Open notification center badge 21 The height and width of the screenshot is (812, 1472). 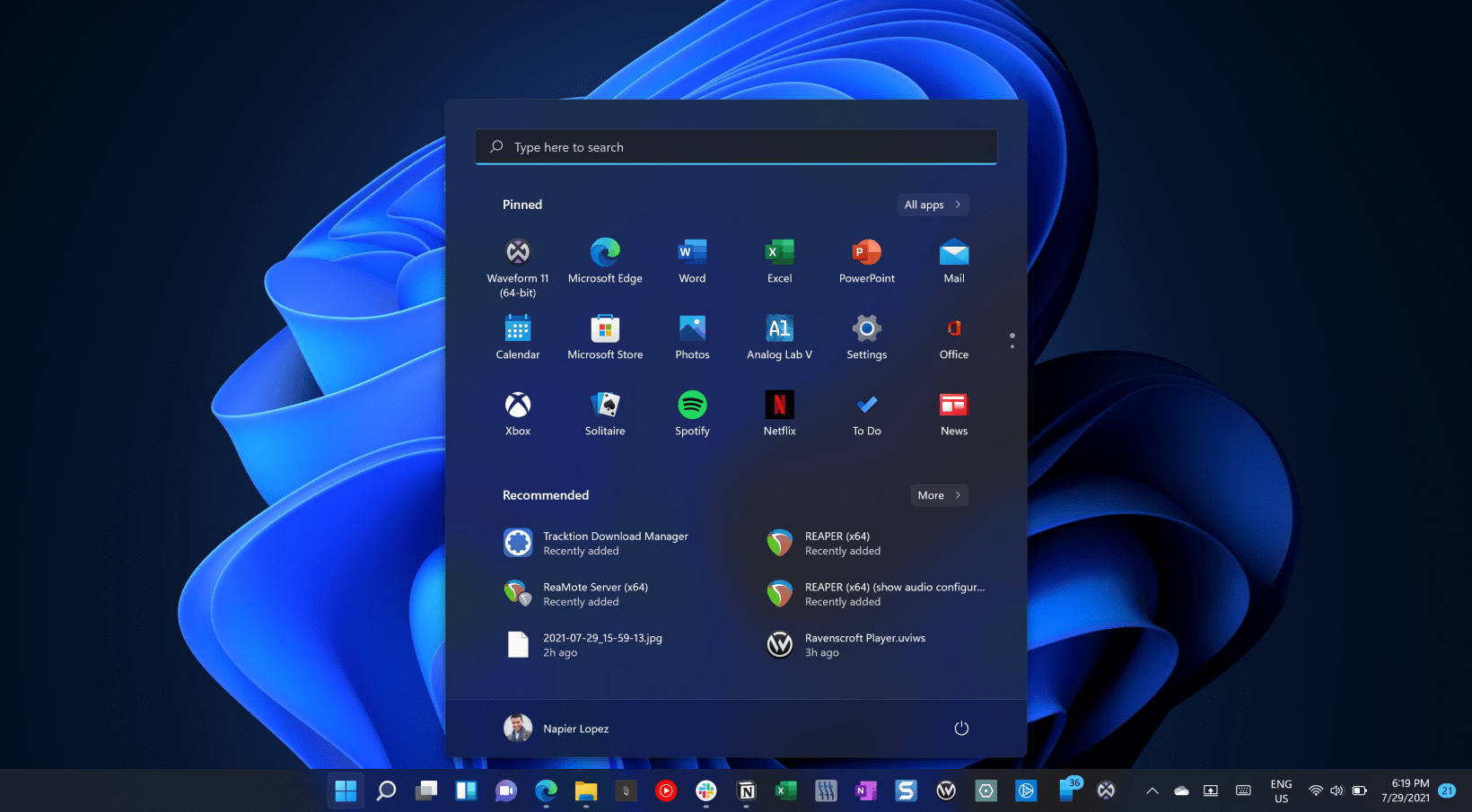pyautogui.click(x=1447, y=790)
